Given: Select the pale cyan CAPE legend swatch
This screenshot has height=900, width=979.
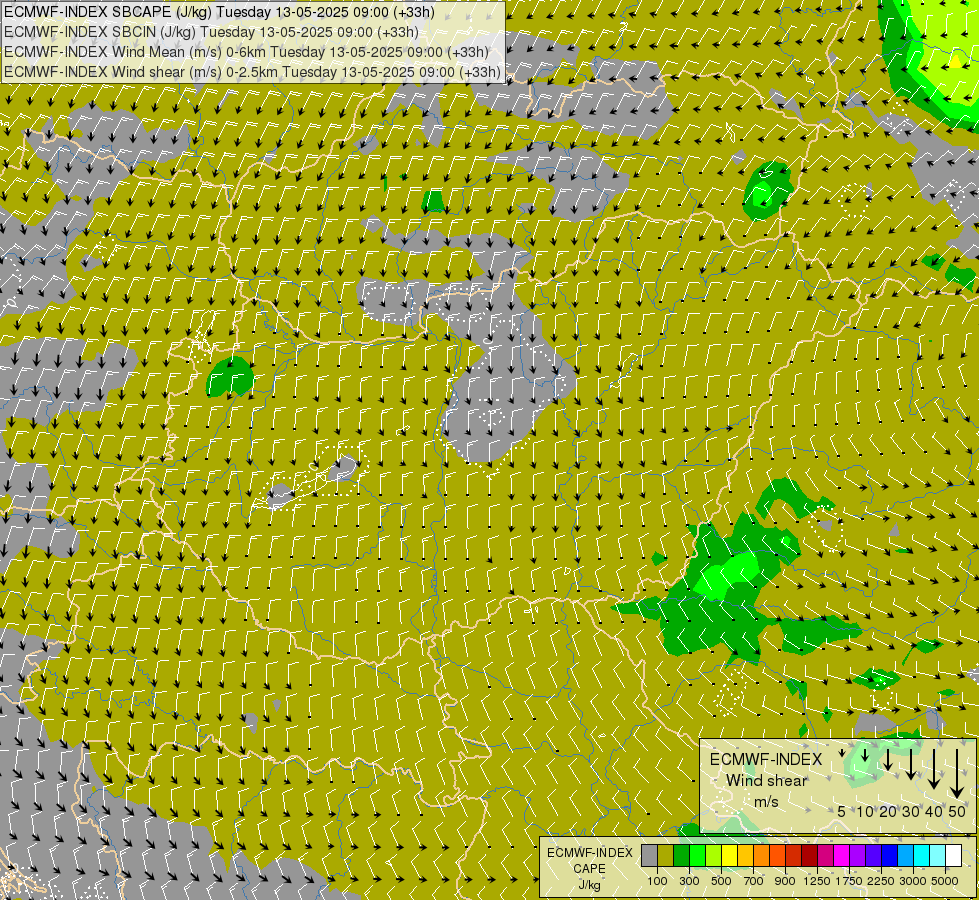Looking at the screenshot, I should pyautogui.click(x=938, y=856).
